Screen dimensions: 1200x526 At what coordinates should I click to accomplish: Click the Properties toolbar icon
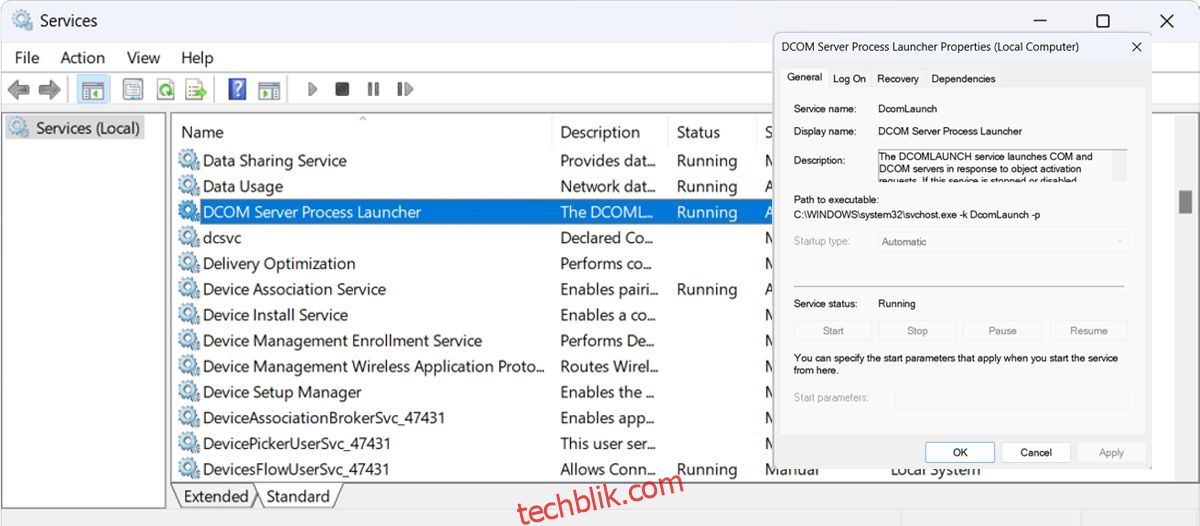(132, 90)
